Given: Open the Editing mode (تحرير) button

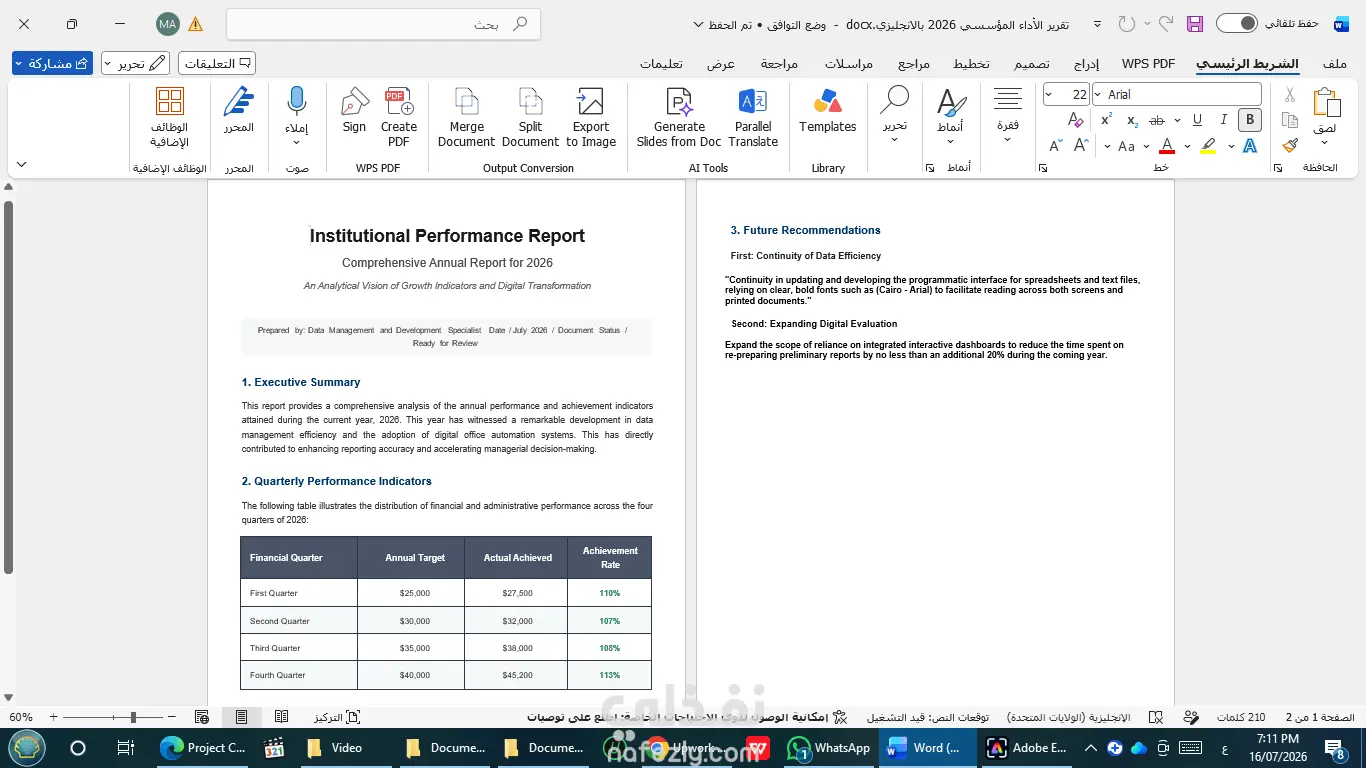Looking at the screenshot, I should (x=136, y=63).
